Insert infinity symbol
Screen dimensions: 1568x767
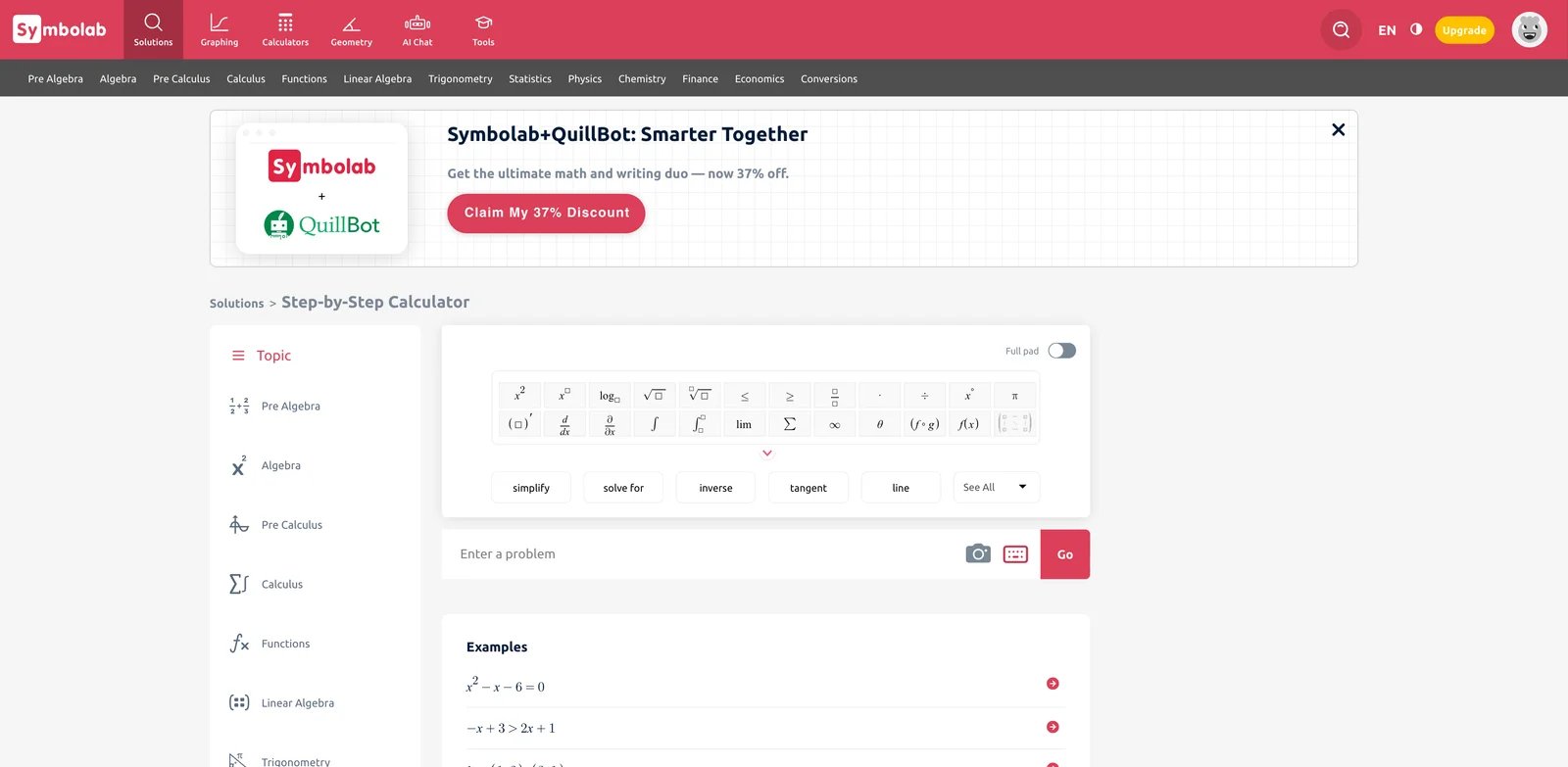point(835,424)
